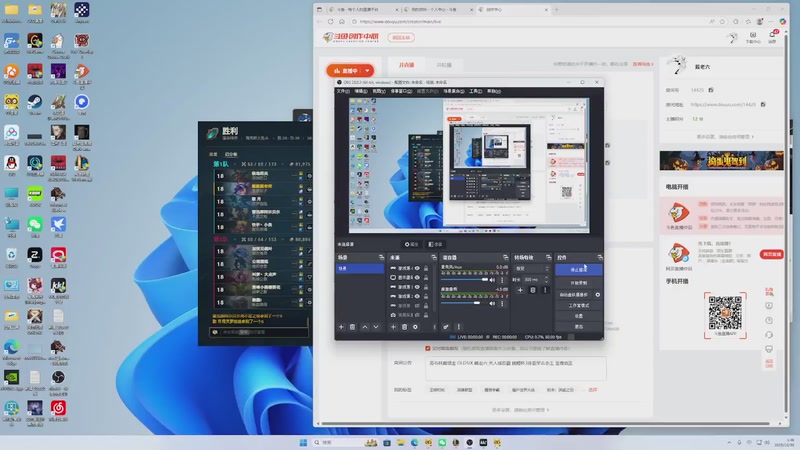Expand the orange live-status button's arrow
800x450 pixels.
click(x=367, y=71)
